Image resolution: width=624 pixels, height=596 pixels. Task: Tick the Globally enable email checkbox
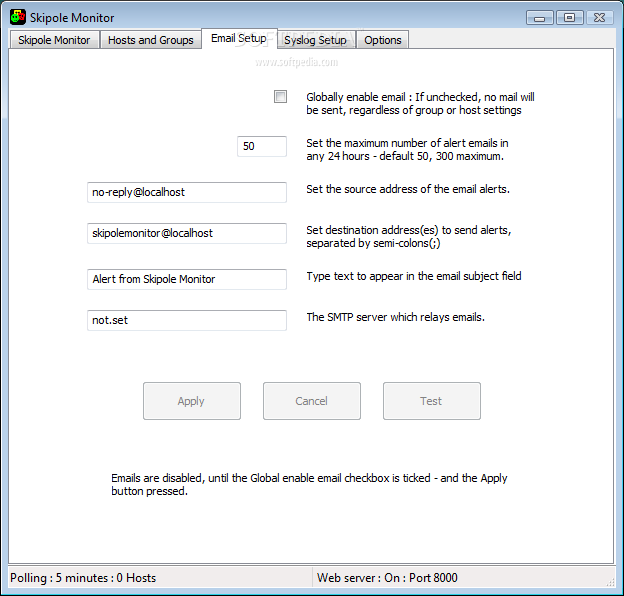click(281, 96)
